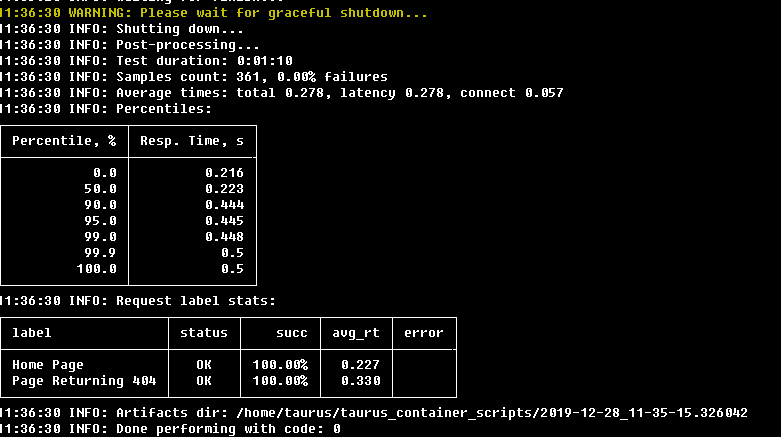Screen dimensions: 781x437
Task: Click the 'status' column header
Action: coord(204,333)
